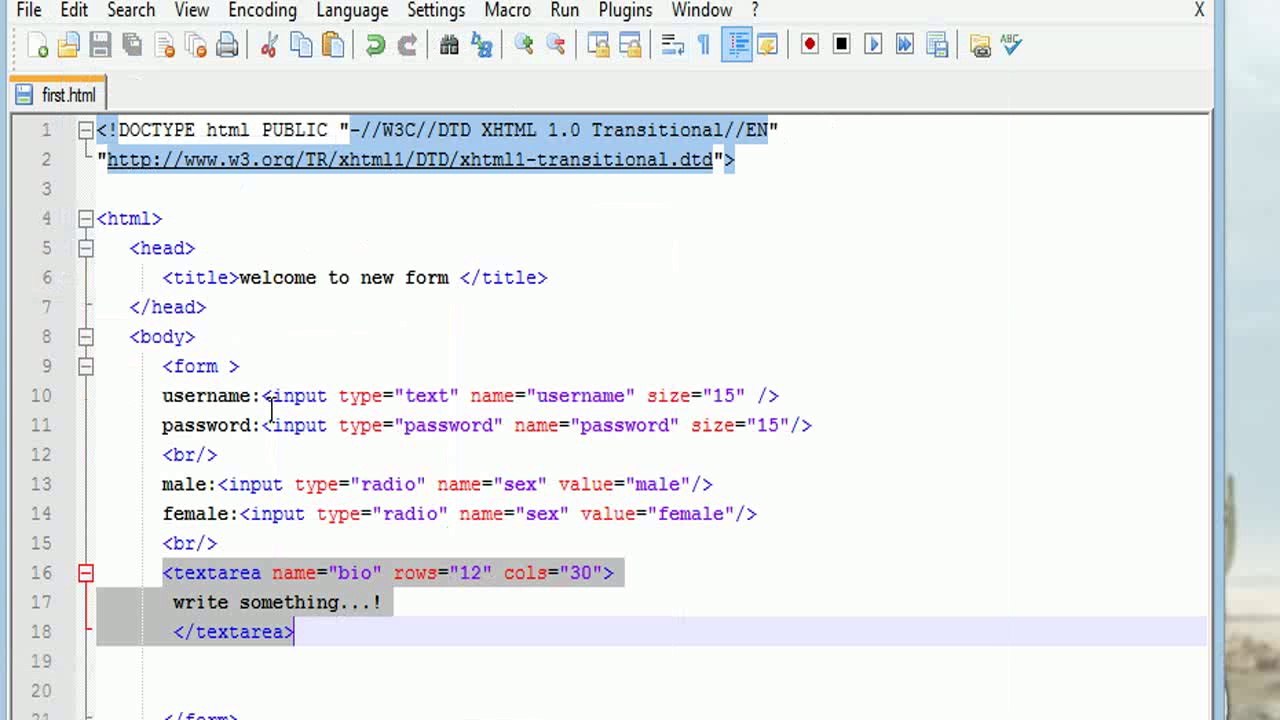Click line number 13 in the margin
Screen dimensions: 1280x720
coord(41,484)
